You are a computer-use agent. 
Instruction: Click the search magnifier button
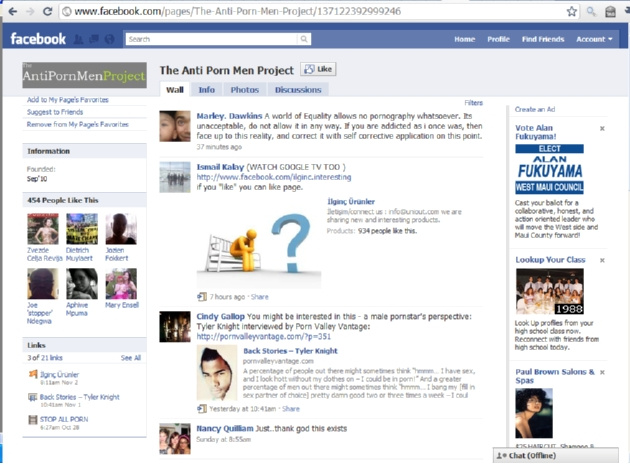pos(304,39)
